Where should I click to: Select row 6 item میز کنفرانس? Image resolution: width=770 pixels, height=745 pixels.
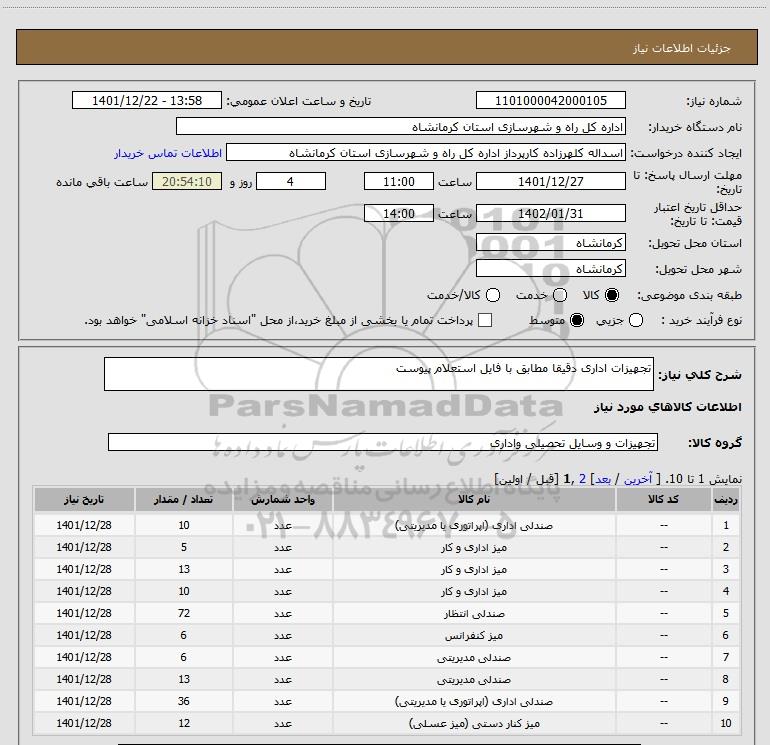[474, 635]
